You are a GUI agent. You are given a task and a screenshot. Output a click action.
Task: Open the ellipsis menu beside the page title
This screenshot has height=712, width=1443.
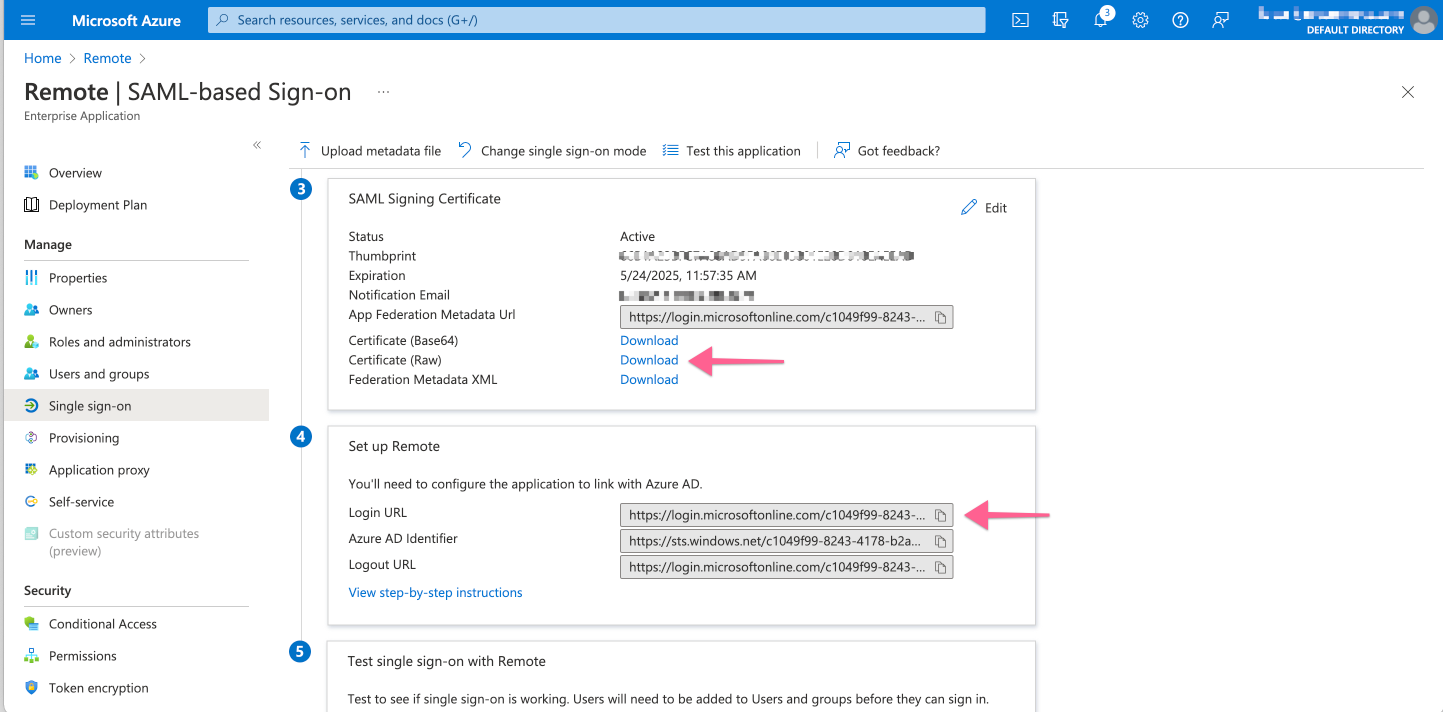pos(383,91)
